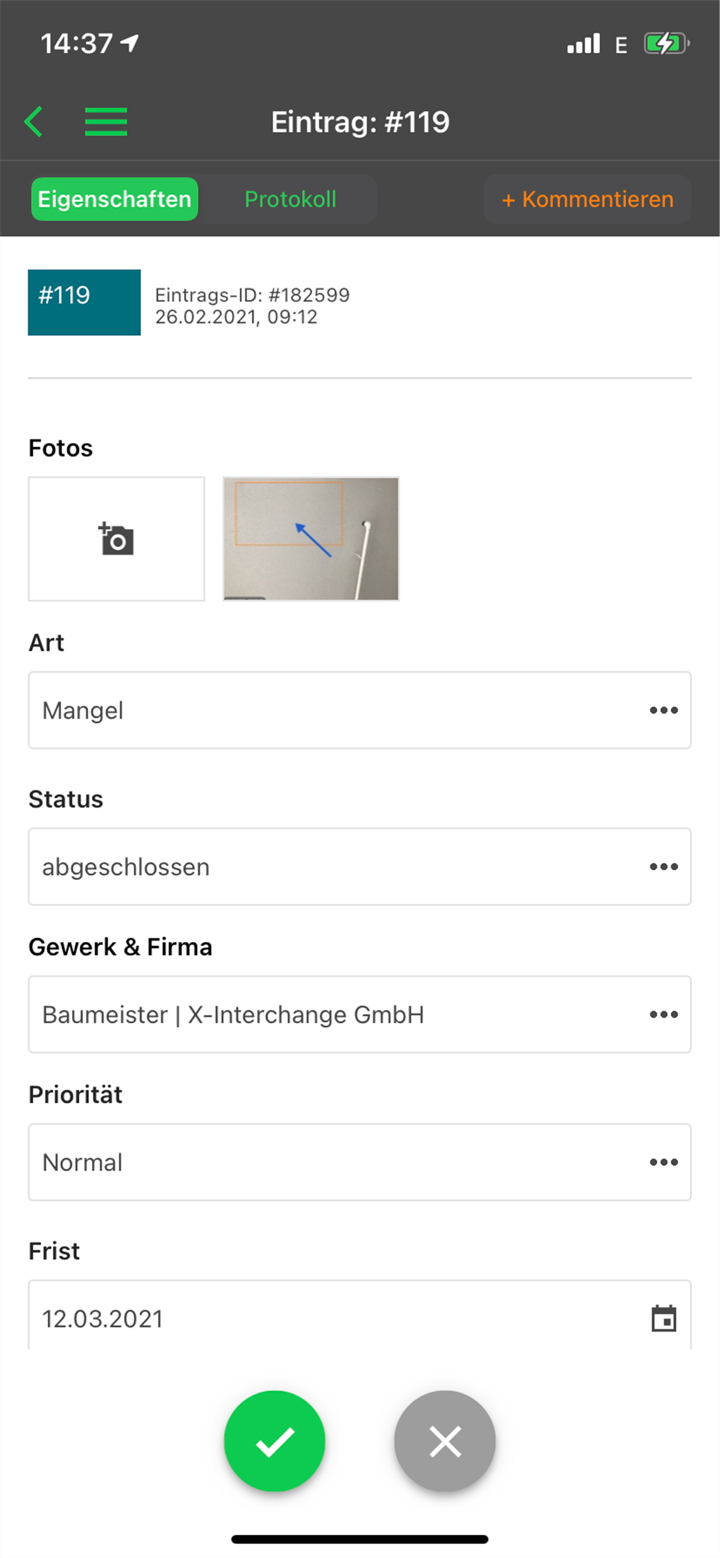Confirm changes with green checkmark button
Image resolution: width=720 pixels, height=1558 pixels.
pyautogui.click(x=275, y=1441)
